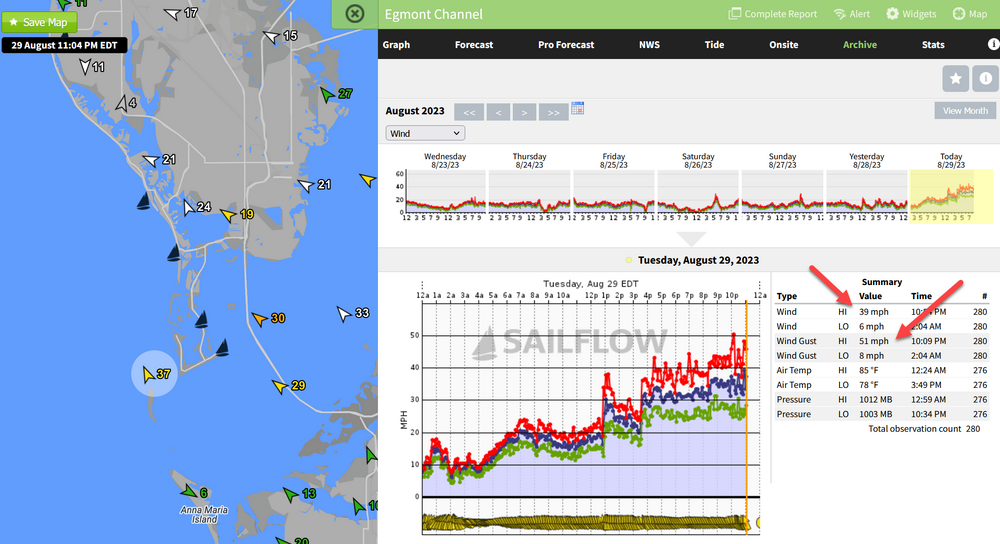Click the Tuesday, August 29, 2023 heading
The width and height of the screenshot is (1000, 544).
click(x=698, y=260)
